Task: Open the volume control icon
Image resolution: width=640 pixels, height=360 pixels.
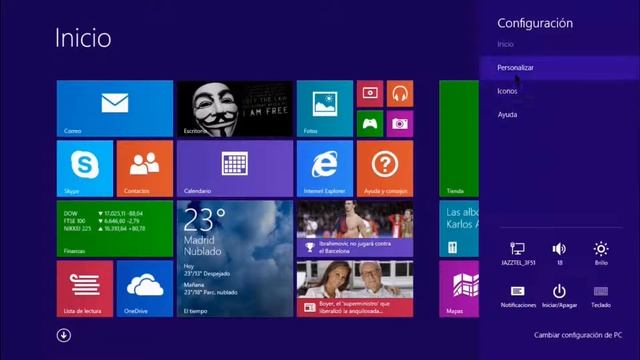Action: coord(559,253)
